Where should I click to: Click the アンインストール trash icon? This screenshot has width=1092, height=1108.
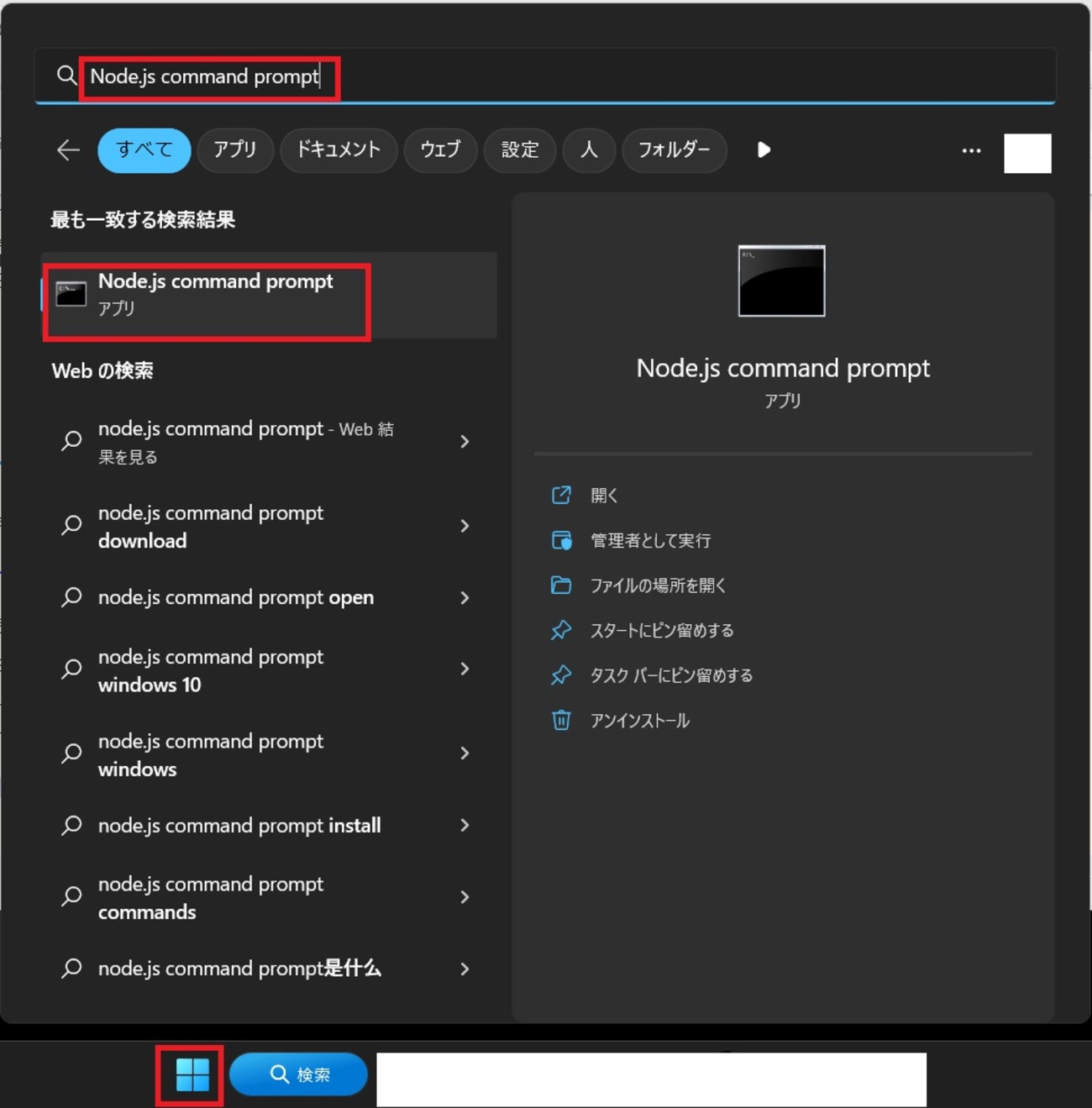click(x=561, y=720)
